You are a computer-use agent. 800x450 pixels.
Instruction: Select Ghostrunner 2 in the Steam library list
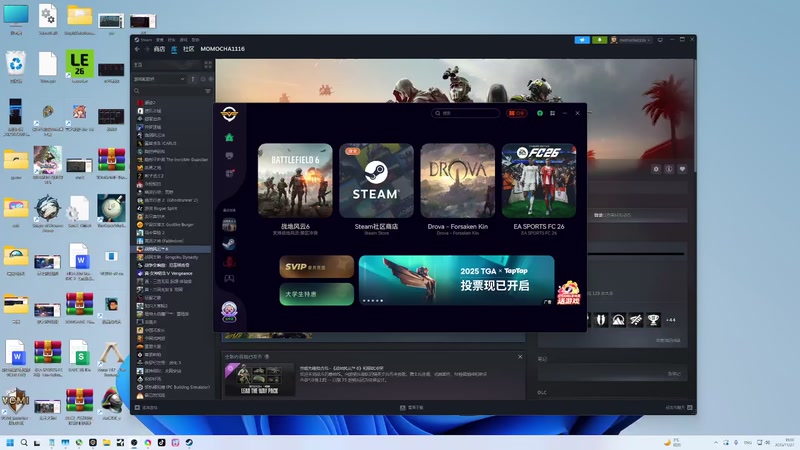(x=167, y=200)
